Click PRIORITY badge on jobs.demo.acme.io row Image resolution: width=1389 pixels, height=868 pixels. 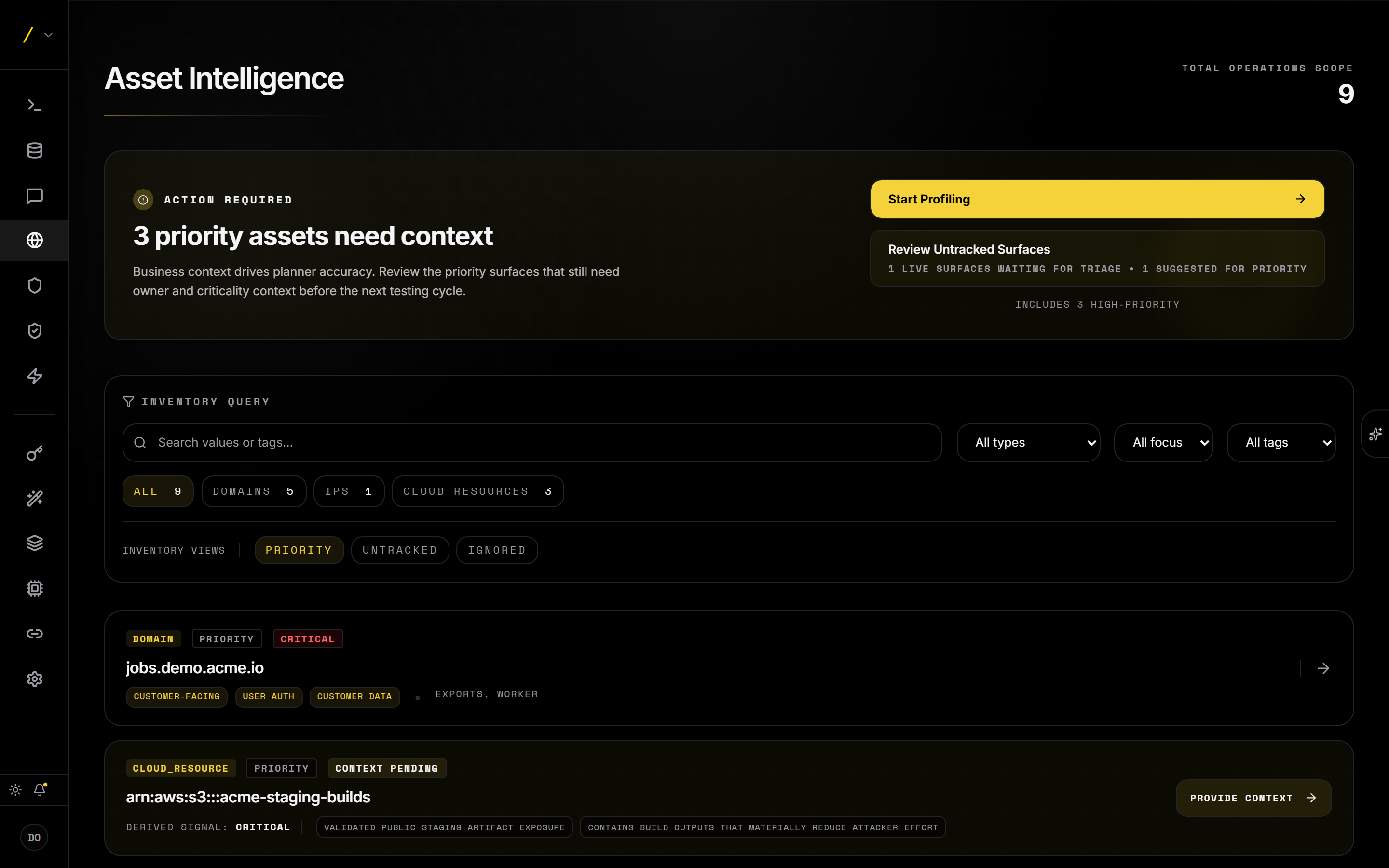[x=227, y=639]
